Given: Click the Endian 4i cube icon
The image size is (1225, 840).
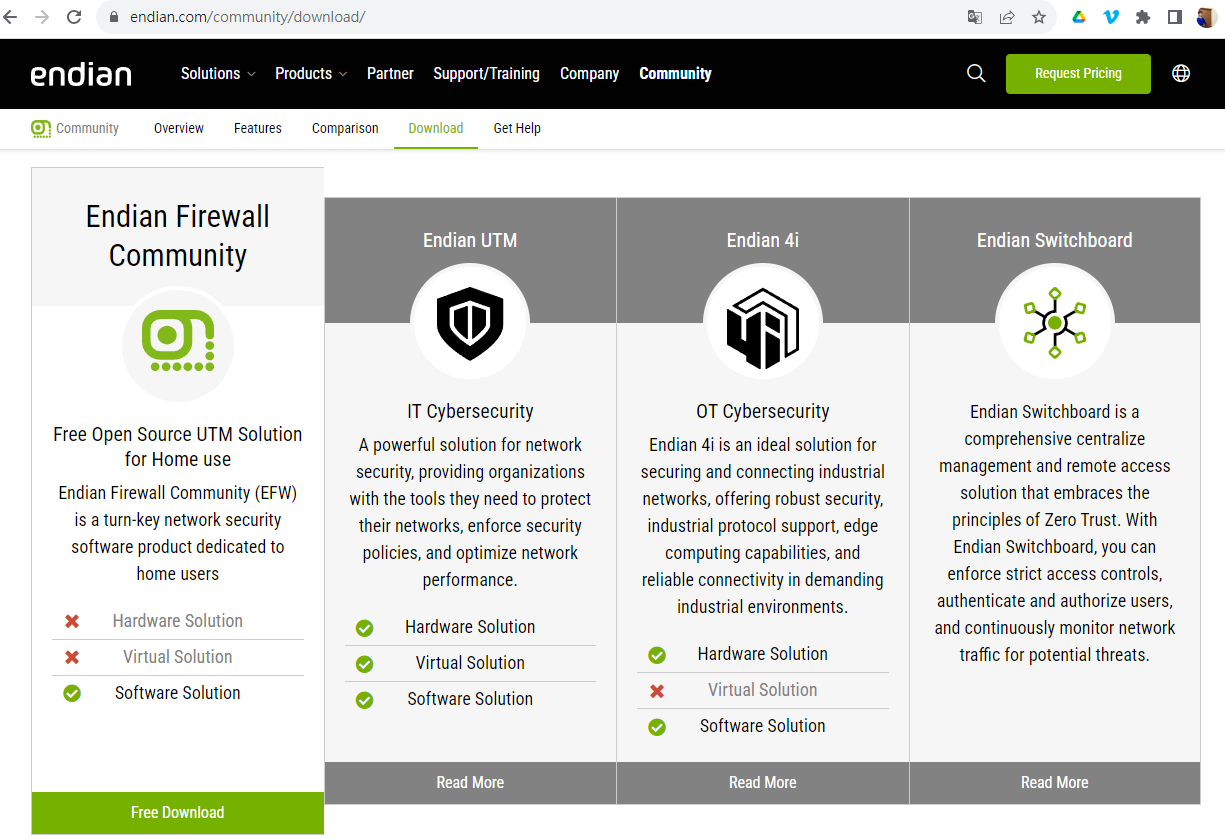Looking at the screenshot, I should tap(763, 328).
